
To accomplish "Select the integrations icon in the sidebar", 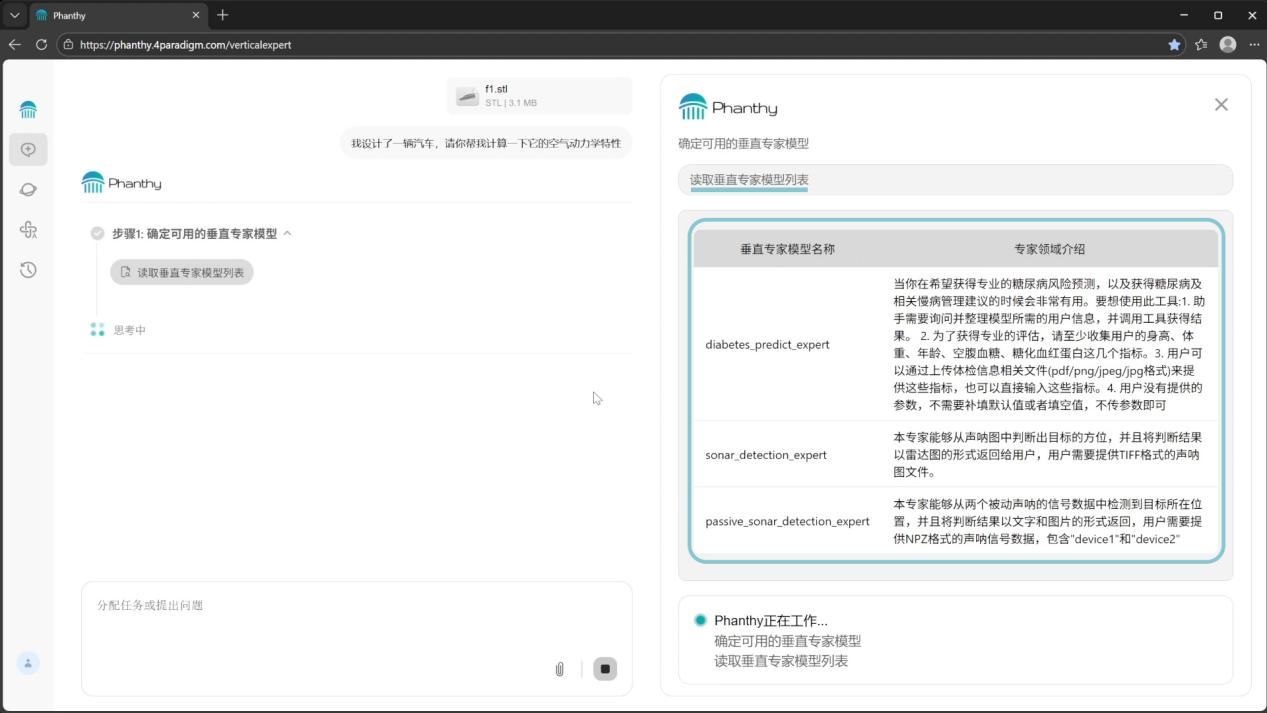I will coord(28,229).
